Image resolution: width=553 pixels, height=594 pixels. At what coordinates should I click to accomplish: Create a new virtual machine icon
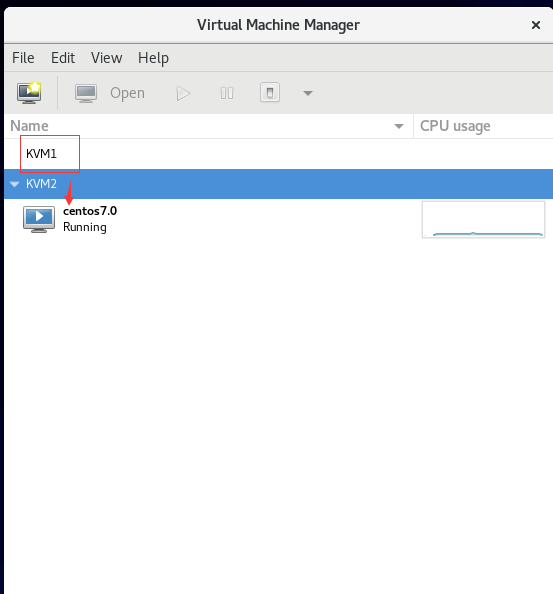29,93
